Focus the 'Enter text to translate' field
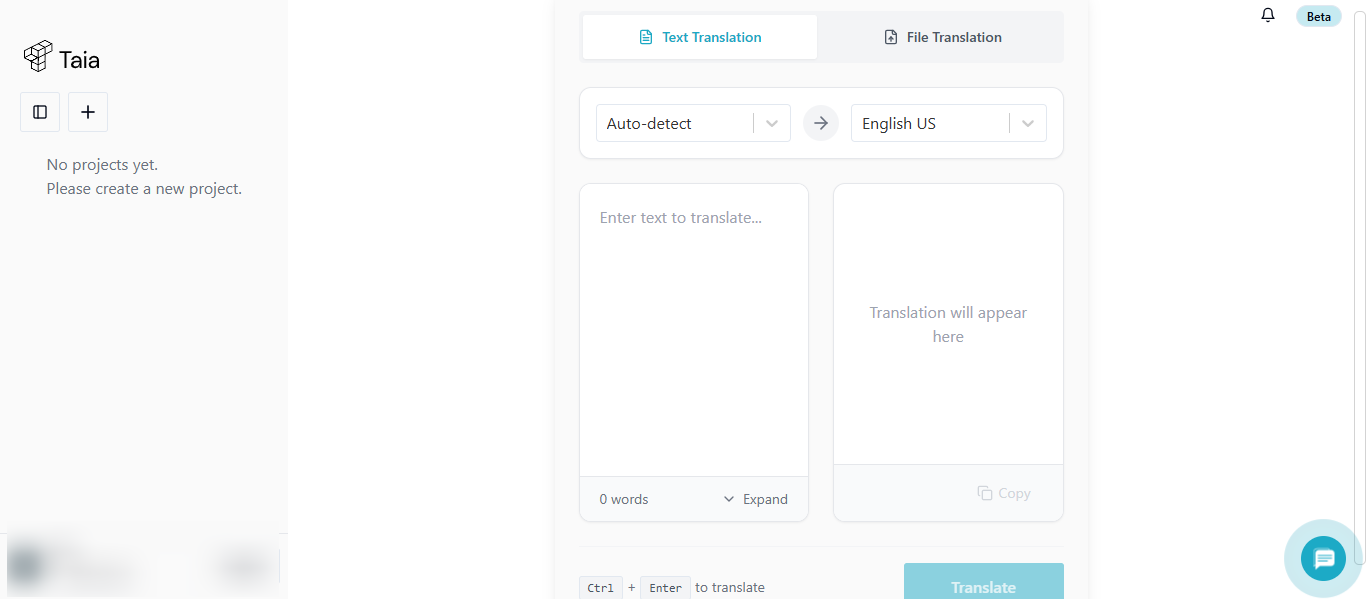Viewport: 1366px width, 599px height. tap(693, 330)
